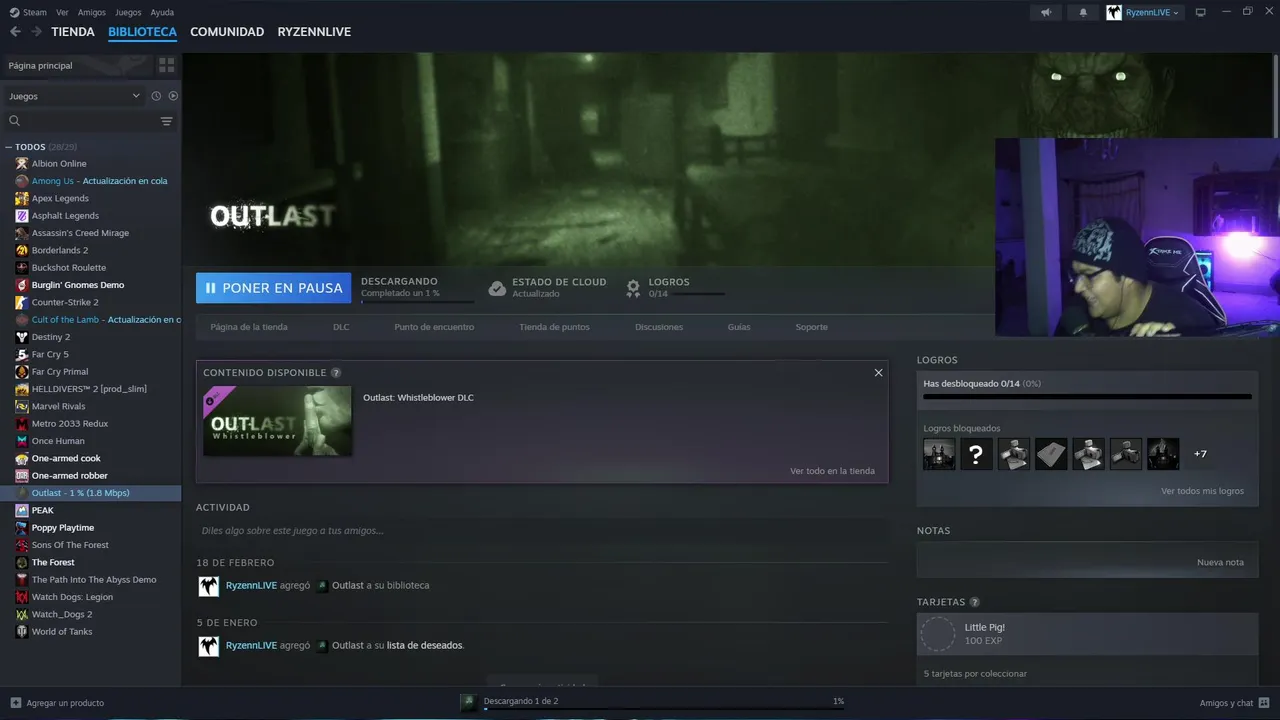The image size is (1280, 720).
Task: Open Outlast Whistleblower DLC thumbnail
Action: pos(277,421)
